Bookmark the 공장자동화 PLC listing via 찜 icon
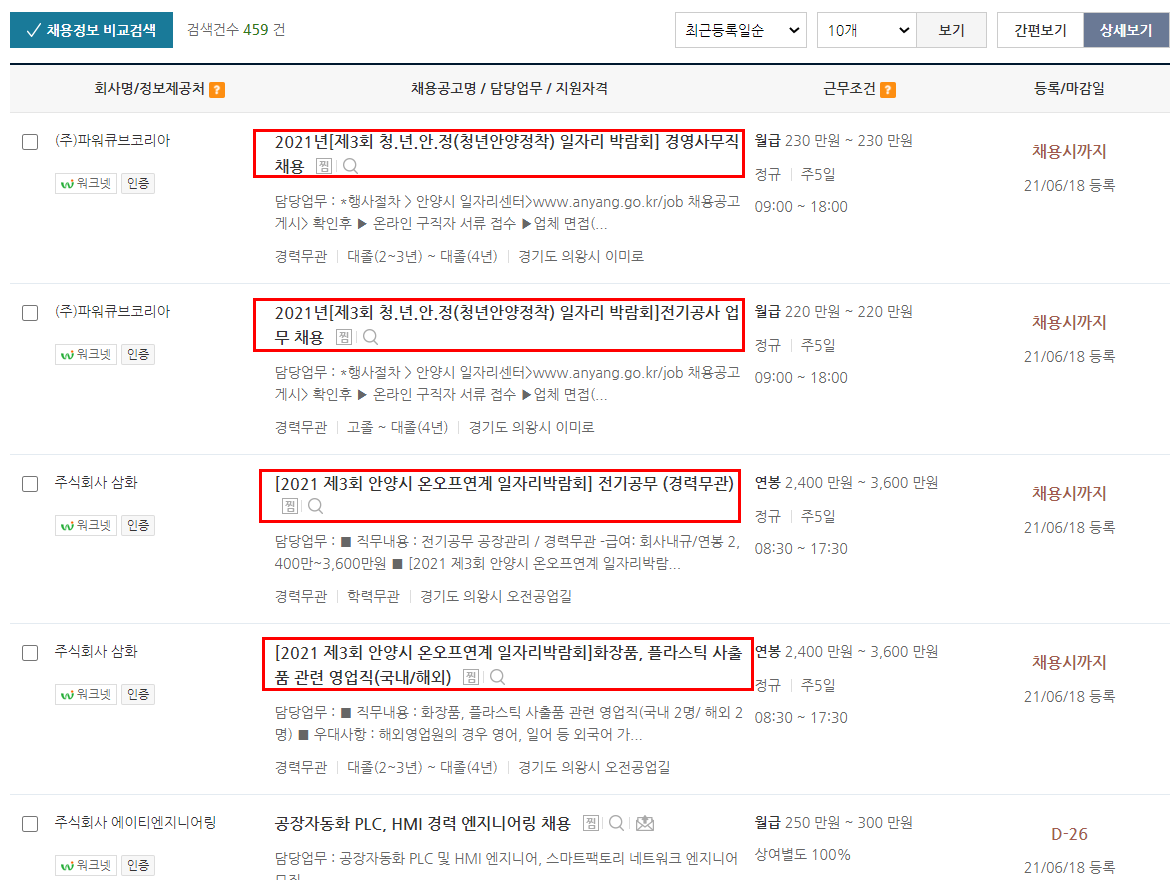 coord(591,823)
